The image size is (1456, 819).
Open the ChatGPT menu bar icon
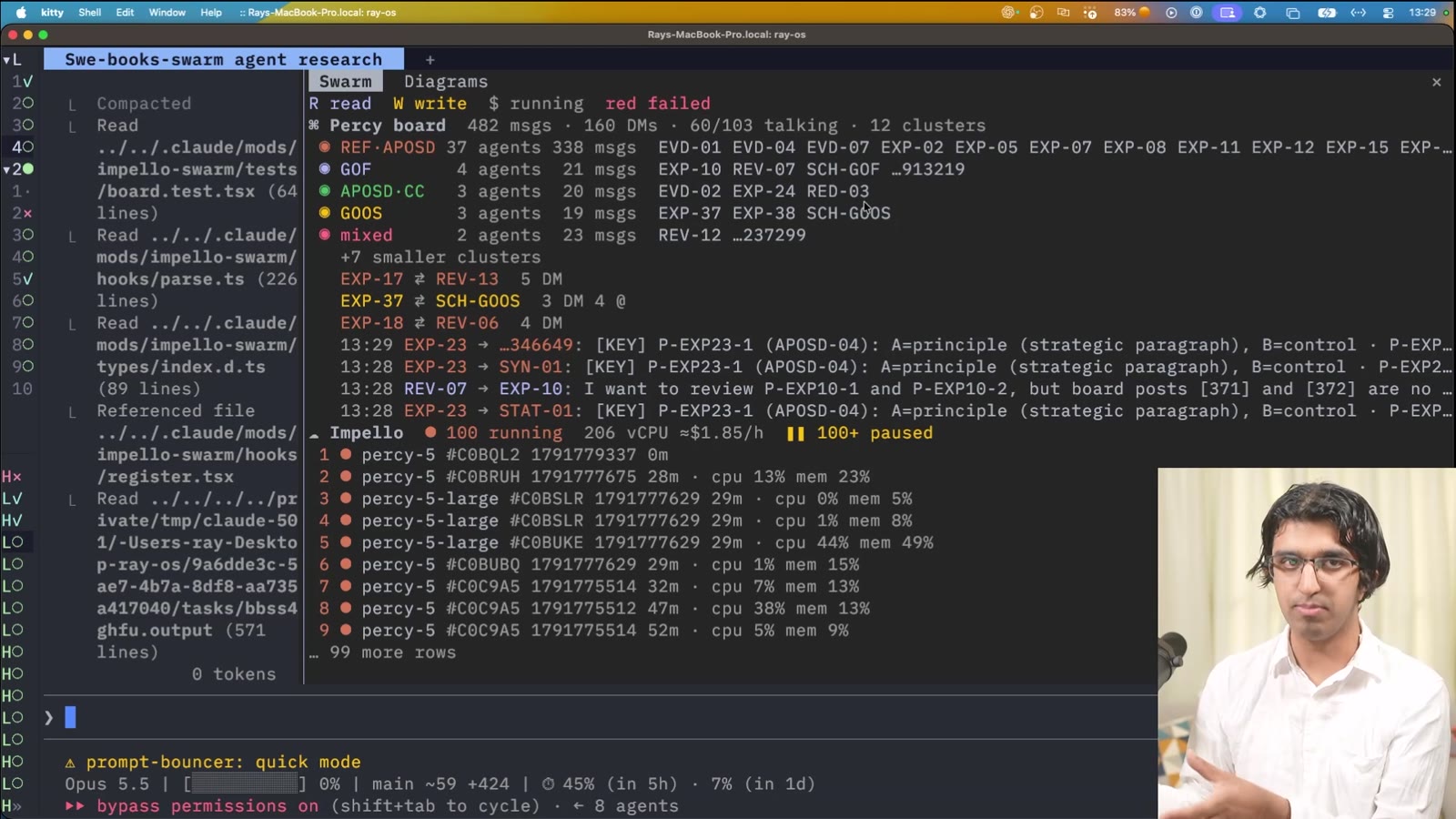pyautogui.click(x=1008, y=13)
